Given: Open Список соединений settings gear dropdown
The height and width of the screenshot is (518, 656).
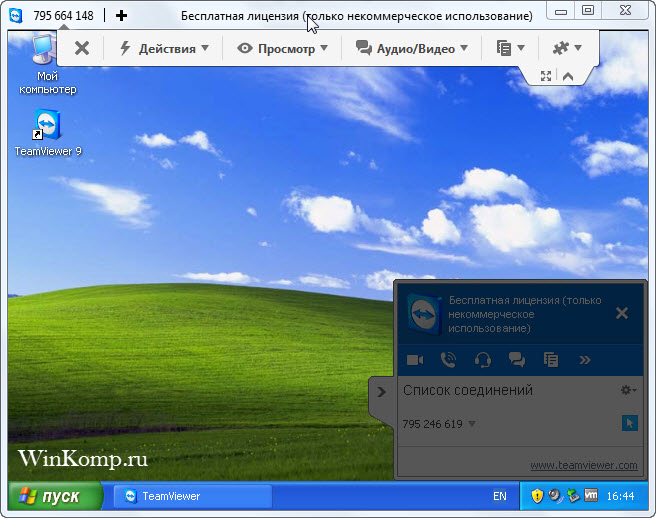Looking at the screenshot, I should [x=628, y=390].
